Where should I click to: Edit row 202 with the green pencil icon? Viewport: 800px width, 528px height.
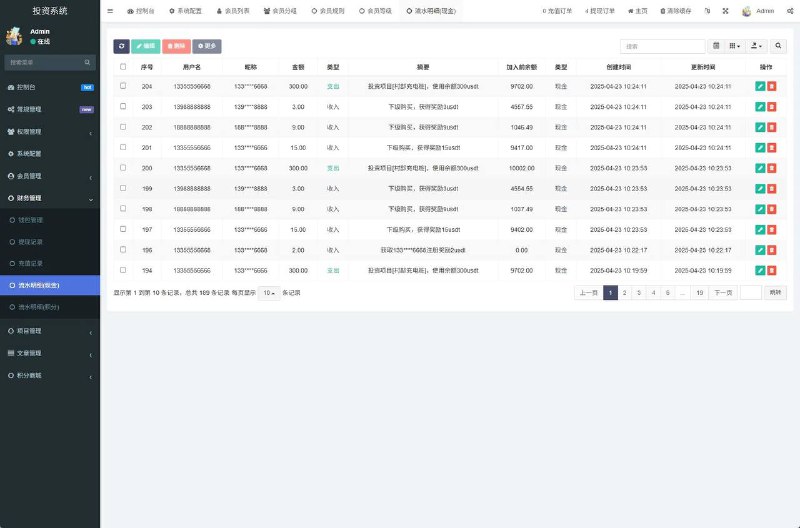[760, 127]
